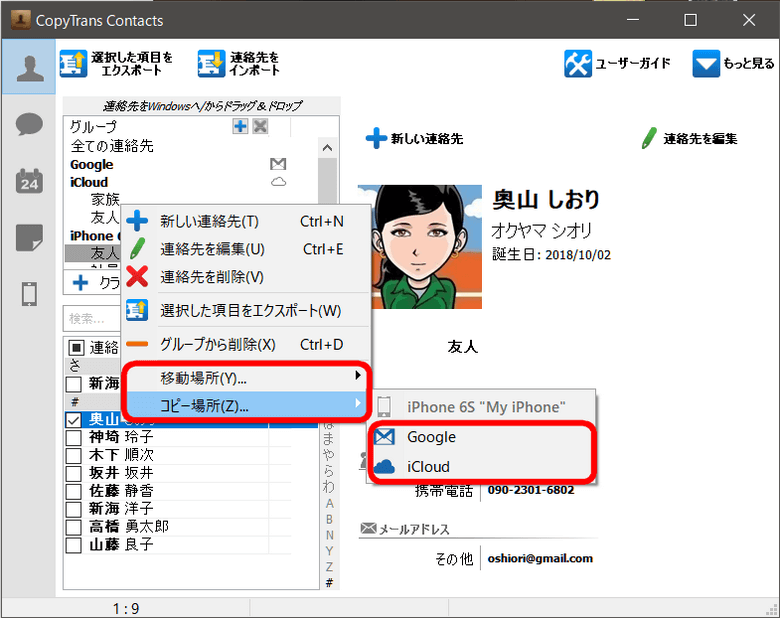Choose グループから削除(X) menu entry
Viewport: 780px width, 618px height.
[x=247, y=344]
